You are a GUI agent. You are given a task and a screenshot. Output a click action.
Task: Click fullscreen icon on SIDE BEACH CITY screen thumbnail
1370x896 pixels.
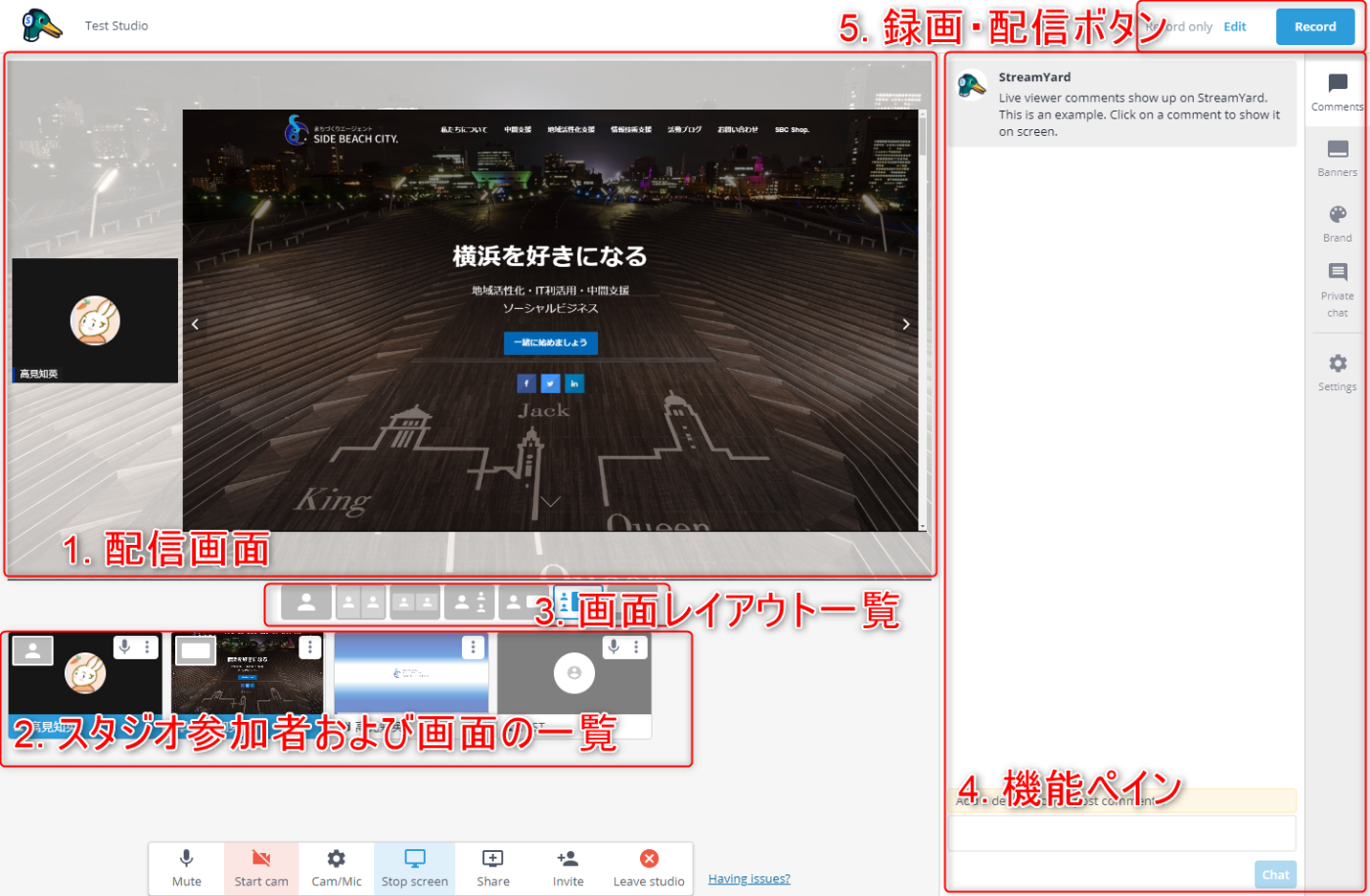pyautogui.click(x=196, y=649)
